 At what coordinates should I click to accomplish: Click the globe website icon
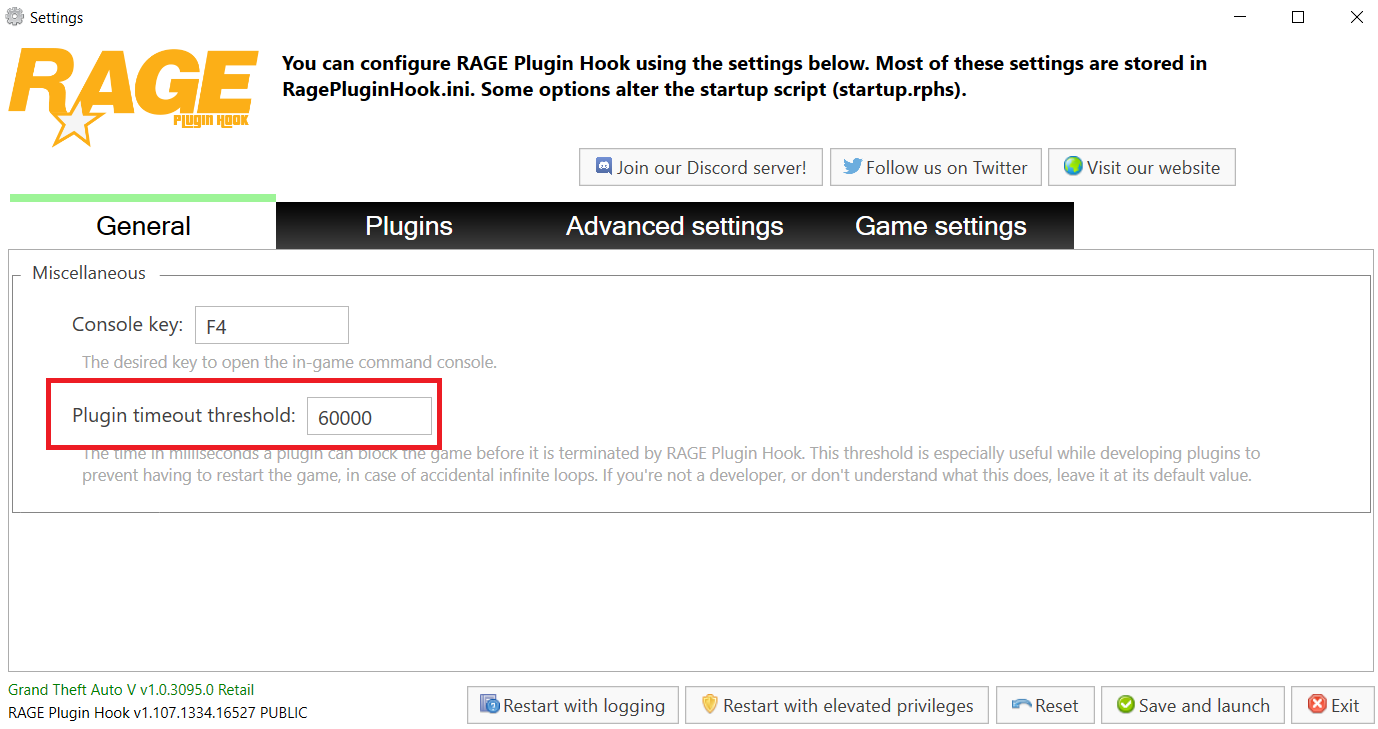coord(1073,167)
